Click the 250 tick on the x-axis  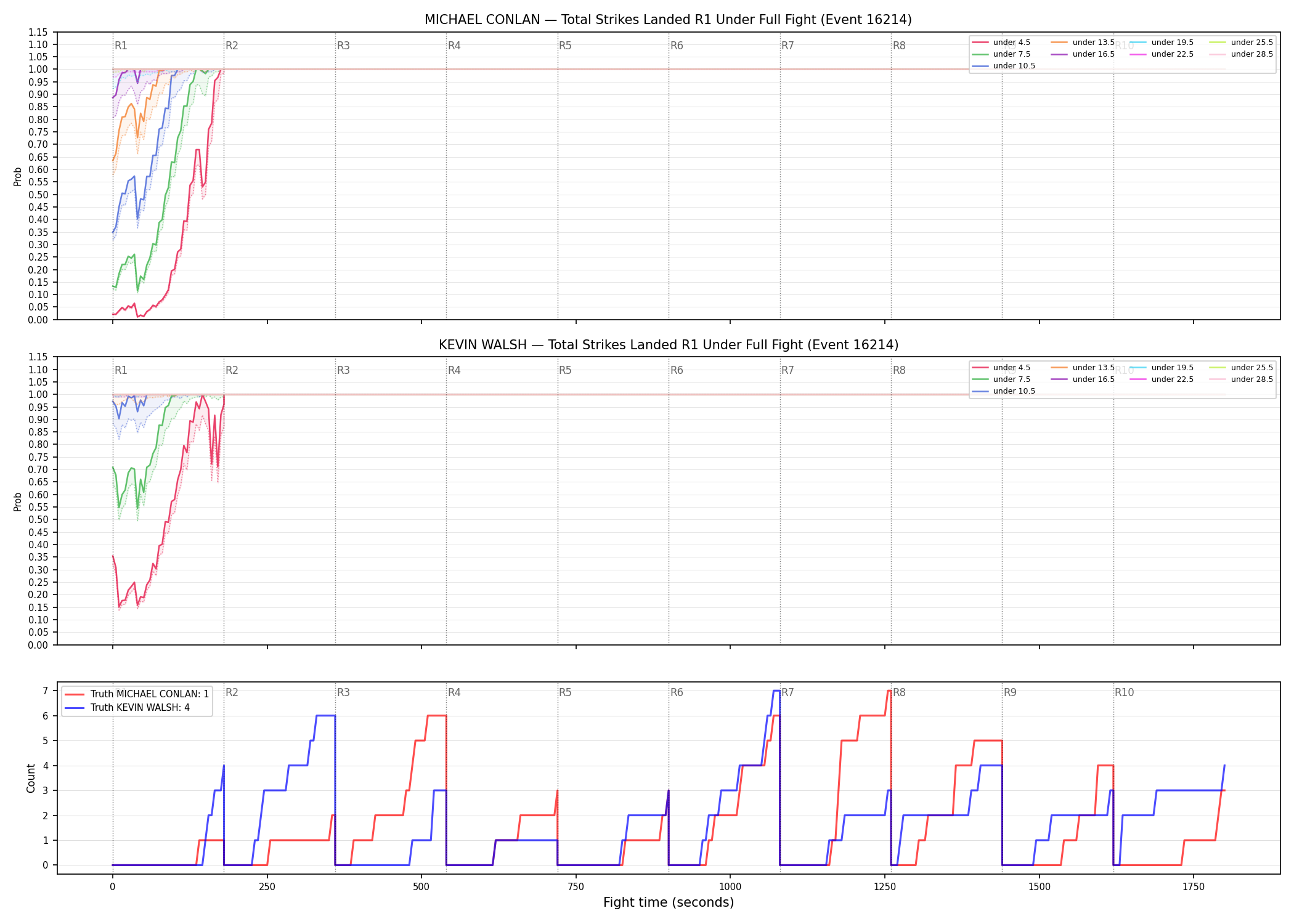point(267,887)
